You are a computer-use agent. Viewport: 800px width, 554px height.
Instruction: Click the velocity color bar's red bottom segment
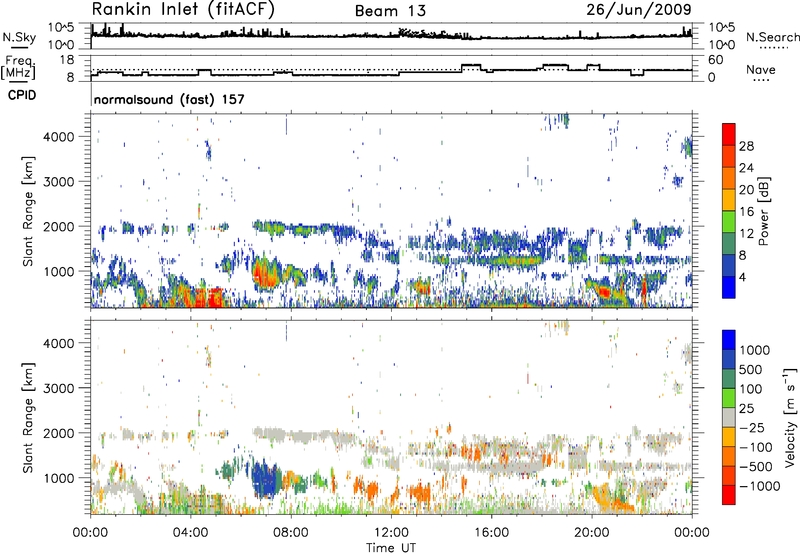(729, 495)
